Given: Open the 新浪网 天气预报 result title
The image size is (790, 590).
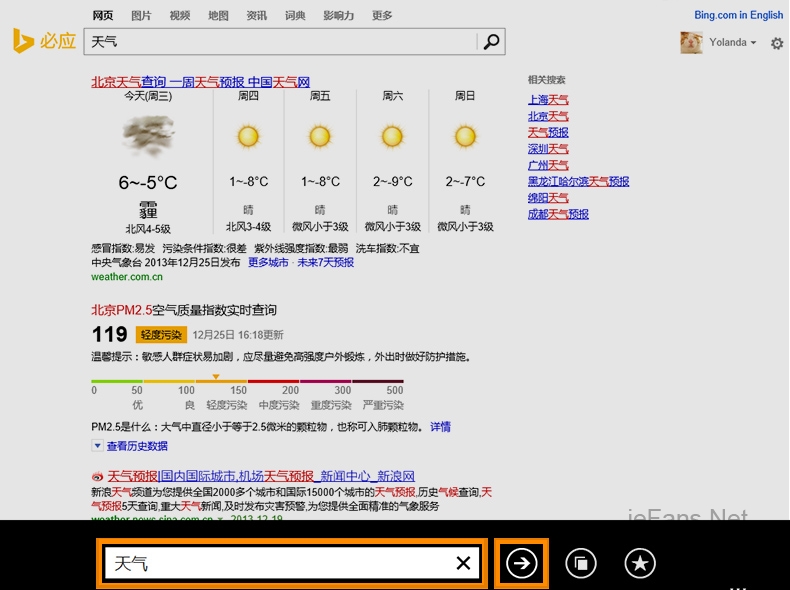Looking at the screenshot, I should point(261,476).
